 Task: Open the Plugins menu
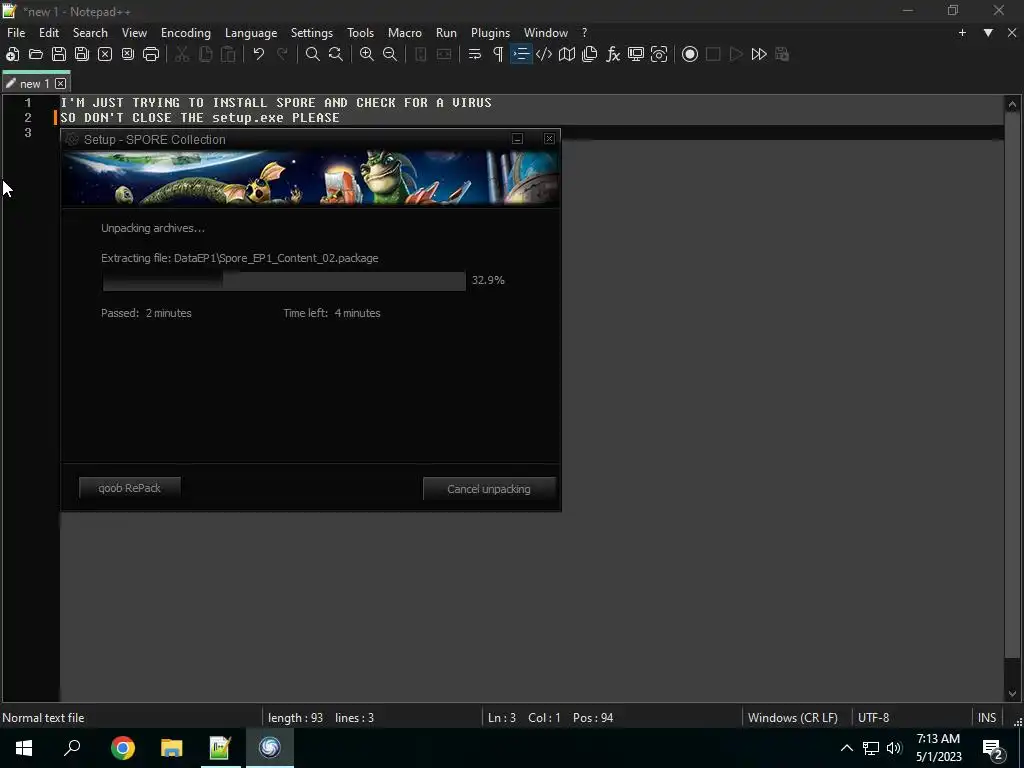[x=490, y=33]
